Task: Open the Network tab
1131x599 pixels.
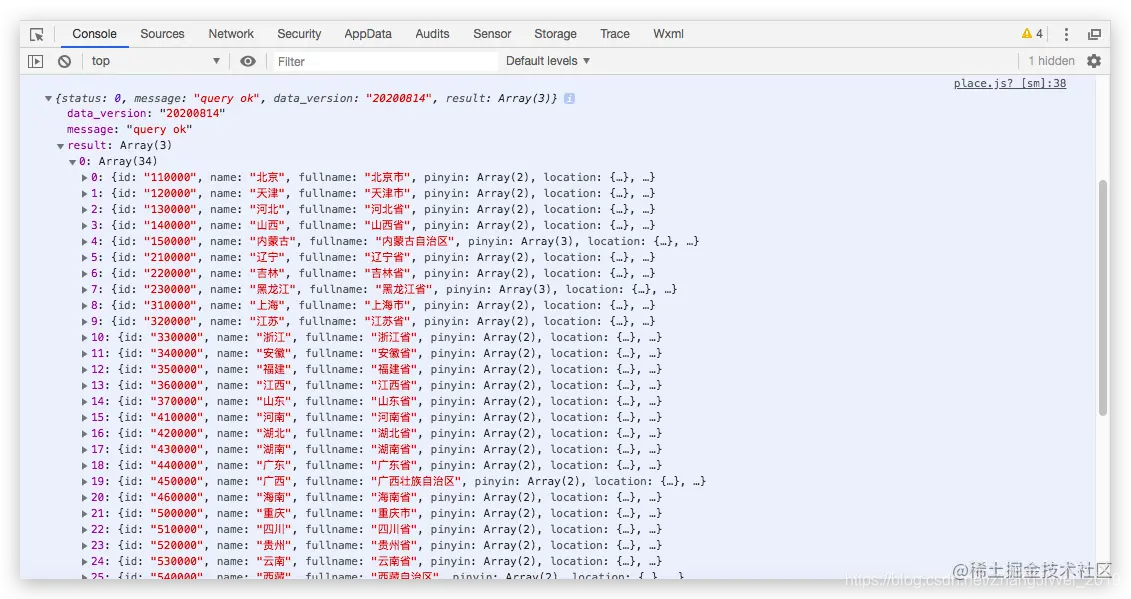Action: (x=231, y=34)
